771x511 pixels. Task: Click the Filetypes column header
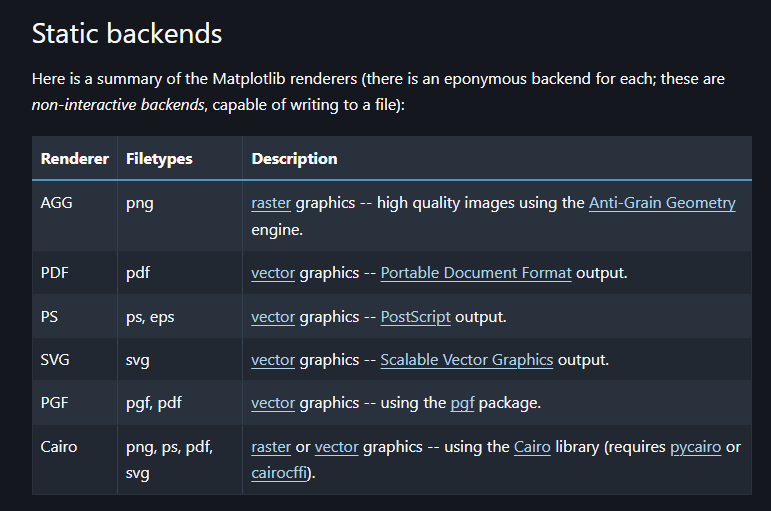click(x=159, y=159)
